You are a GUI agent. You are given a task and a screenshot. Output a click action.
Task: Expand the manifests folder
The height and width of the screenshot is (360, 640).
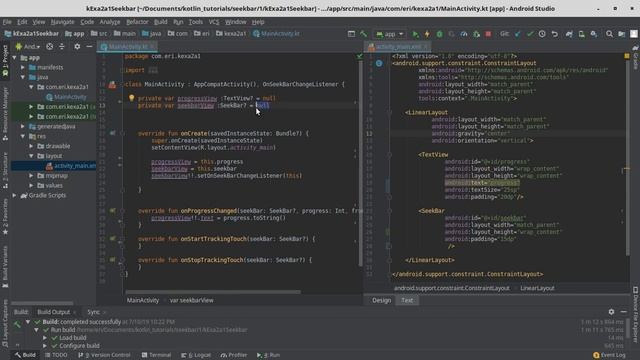[x=23, y=67]
